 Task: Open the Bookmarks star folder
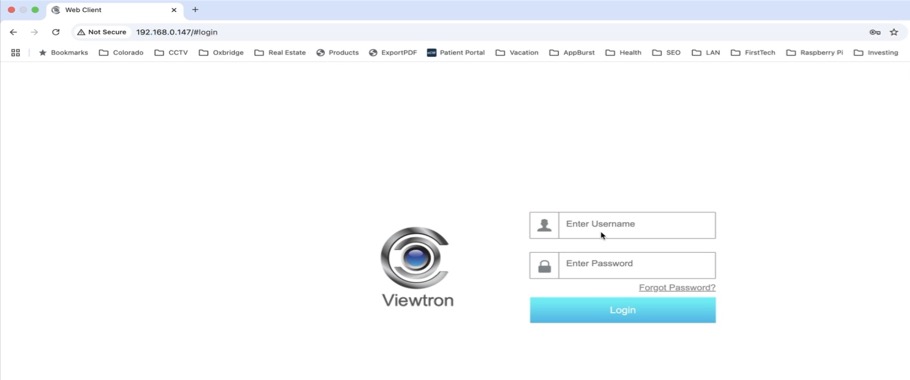(63, 52)
